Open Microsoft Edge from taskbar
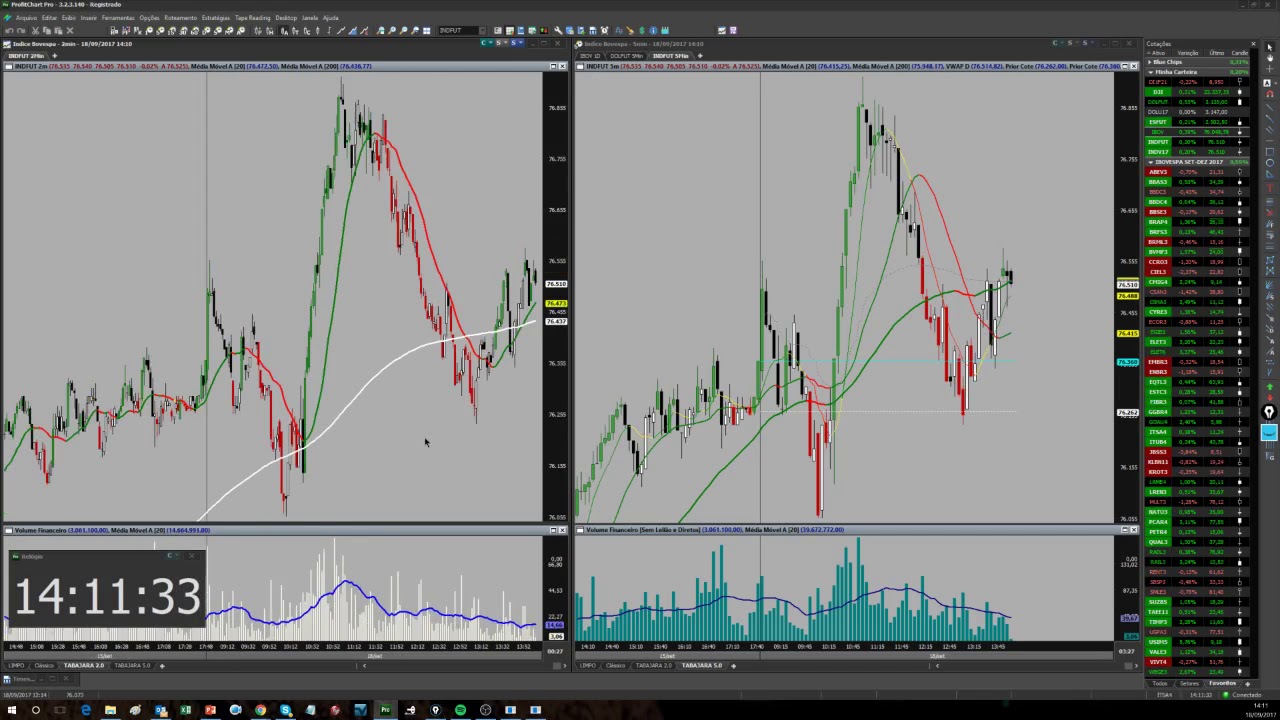This screenshot has height=720, width=1280. (86, 710)
